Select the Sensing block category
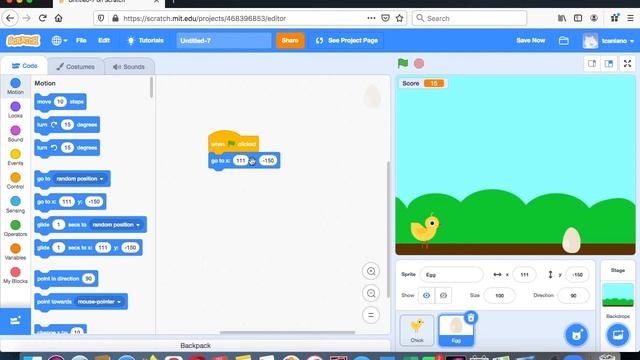The image size is (640, 360). (x=16, y=204)
